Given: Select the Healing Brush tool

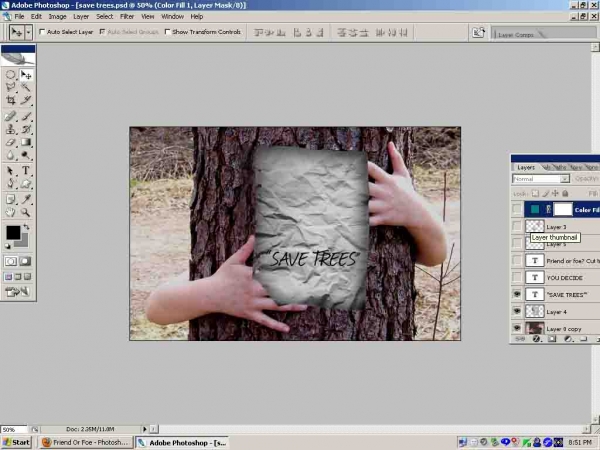Looking at the screenshot, I should pyautogui.click(x=11, y=116).
